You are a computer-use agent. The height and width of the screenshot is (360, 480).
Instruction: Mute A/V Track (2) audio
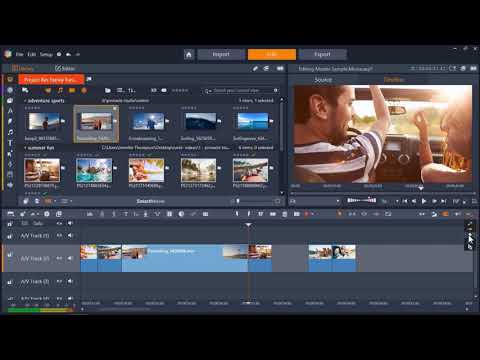click(70, 258)
